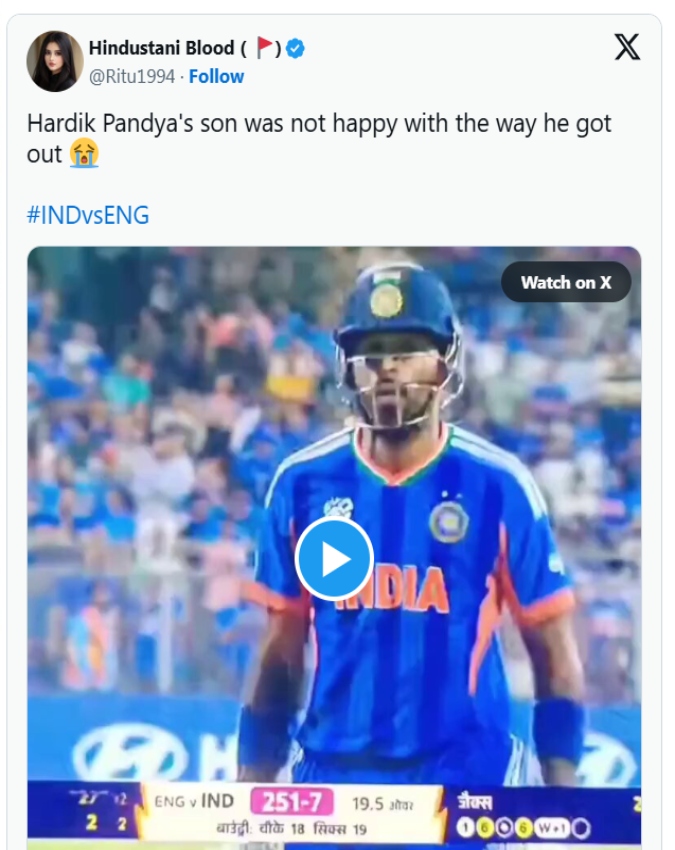The width and height of the screenshot is (675, 850).
Task: Open the #INDvsENG hashtag link
Action: [88, 214]
